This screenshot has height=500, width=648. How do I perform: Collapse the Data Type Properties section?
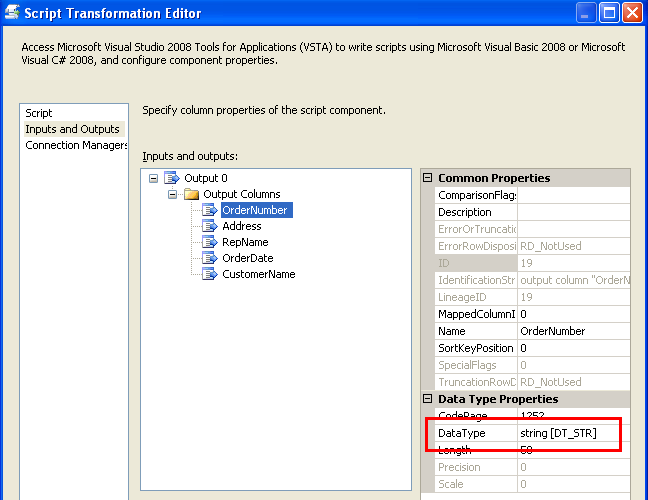pyautogui.click(x=428, y=399)
